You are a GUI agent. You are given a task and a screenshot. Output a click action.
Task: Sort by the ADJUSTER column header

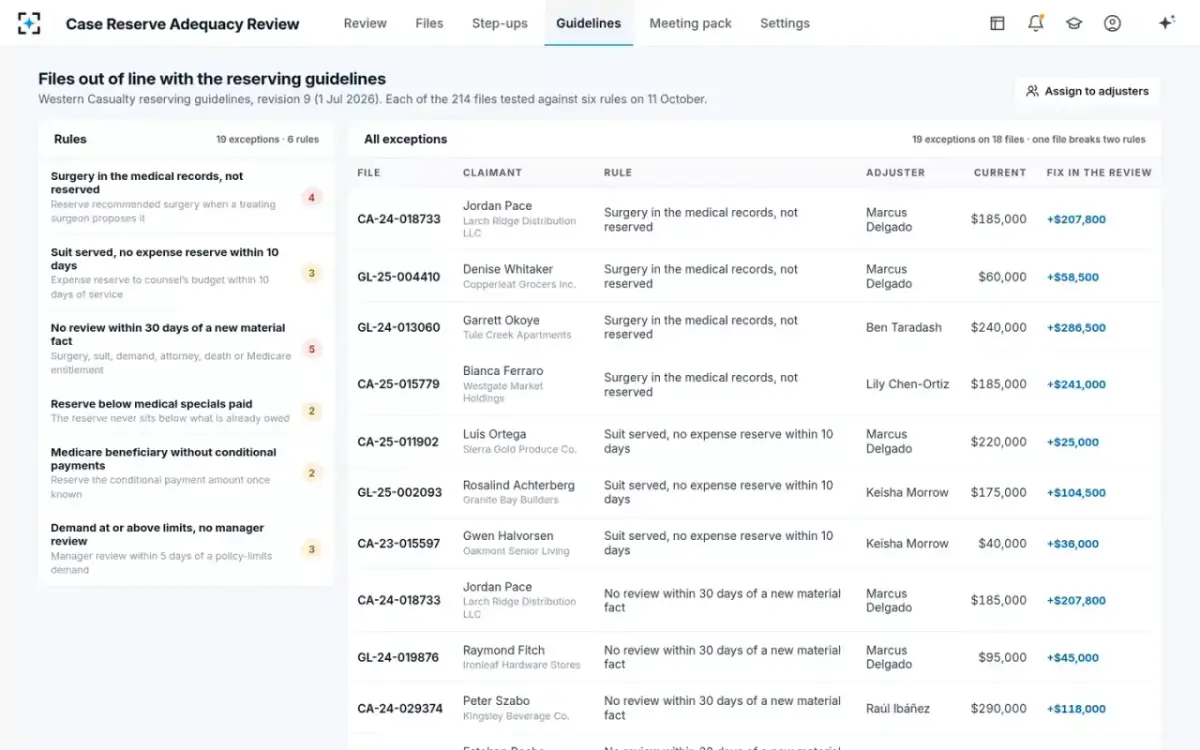click(x=895, y=172)
